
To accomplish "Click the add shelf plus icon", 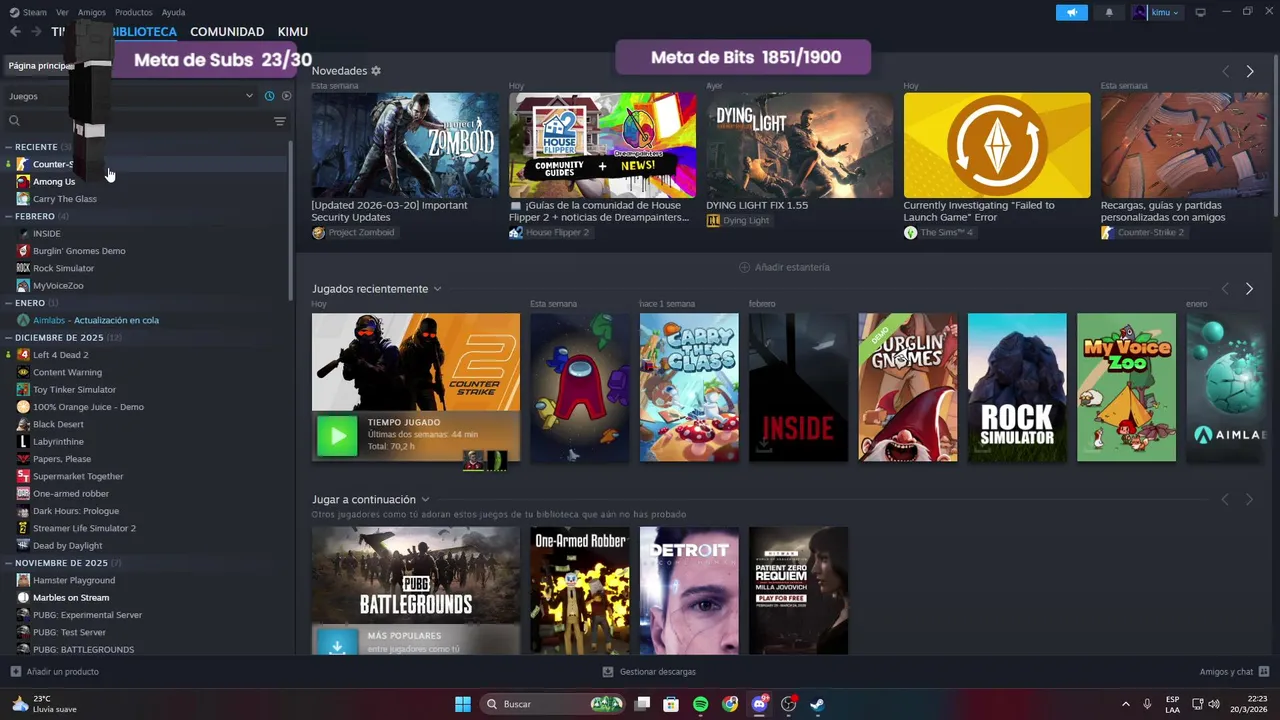I will [744, 267].
